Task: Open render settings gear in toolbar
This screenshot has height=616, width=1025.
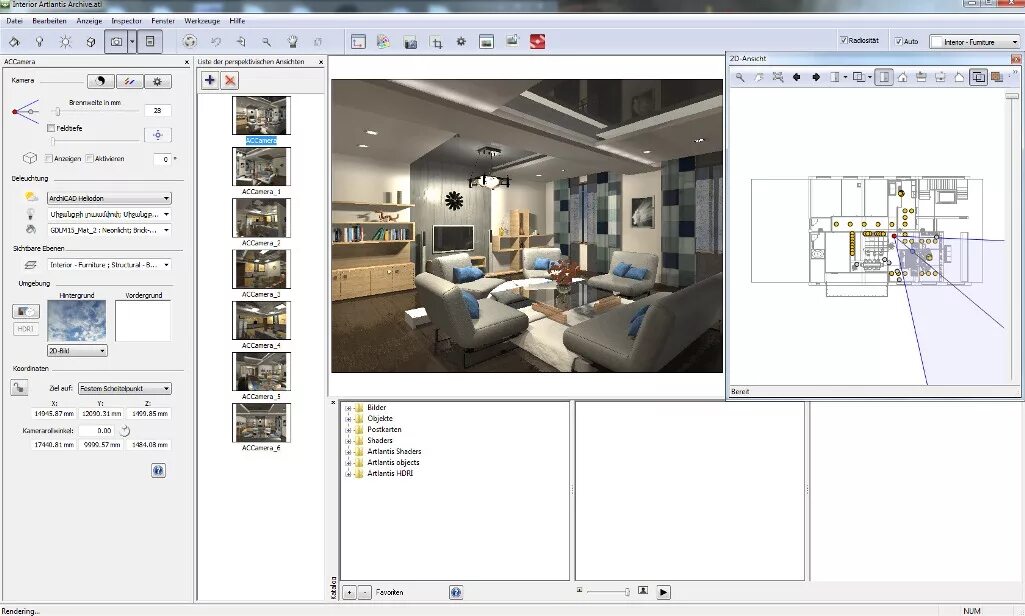Action: pos(461,42)
